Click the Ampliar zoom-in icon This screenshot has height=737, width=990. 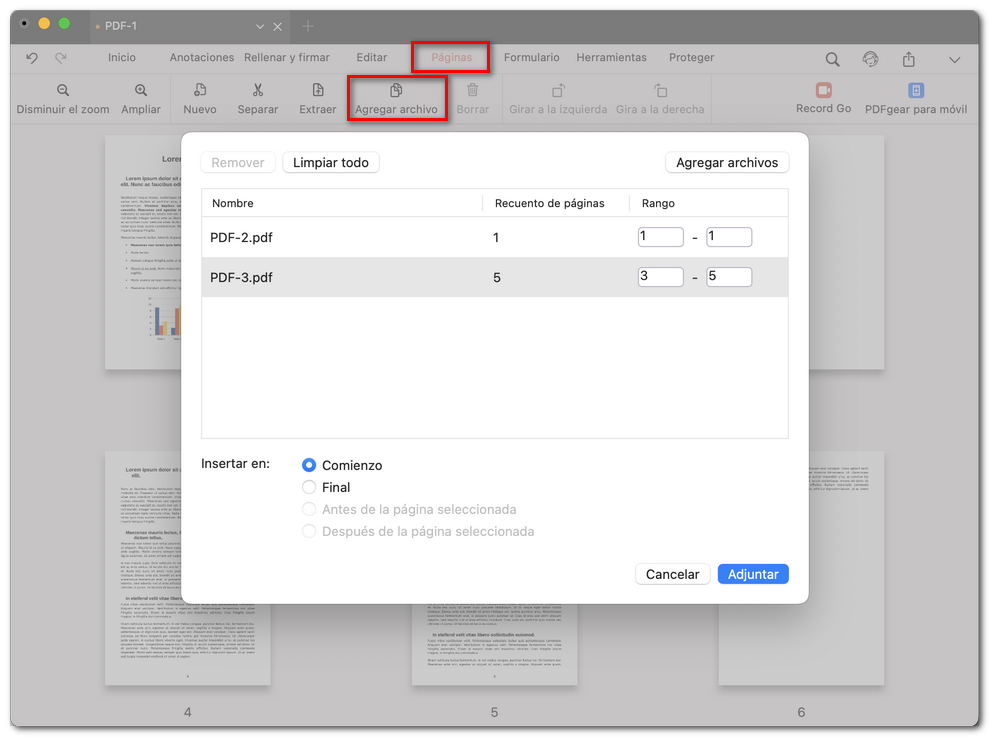coord(141,90)
